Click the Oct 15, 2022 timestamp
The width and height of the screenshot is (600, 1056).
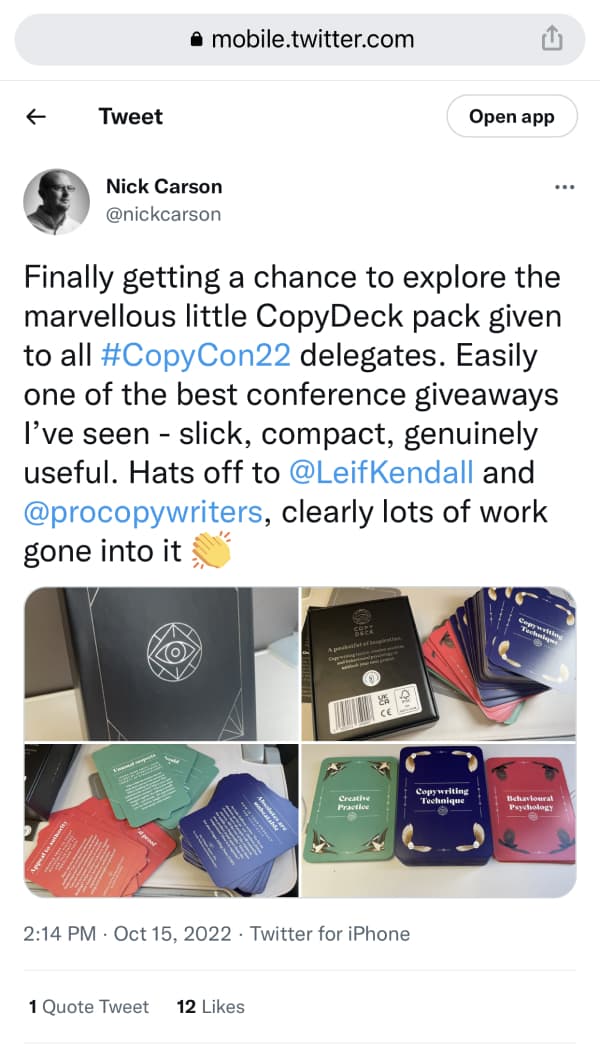click(x=172, y=934)
